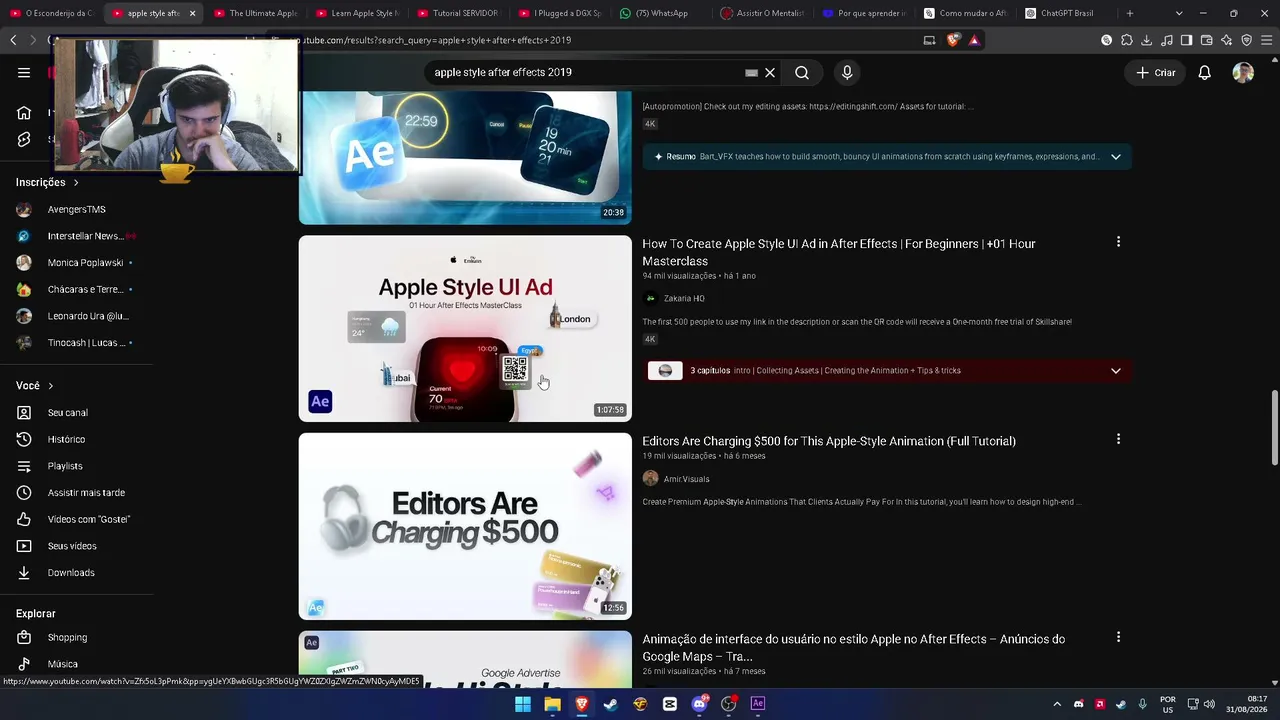Screen dimensions: 1280x720
Task: Clear the search query with the X
Action: click(x=770, y=72)
